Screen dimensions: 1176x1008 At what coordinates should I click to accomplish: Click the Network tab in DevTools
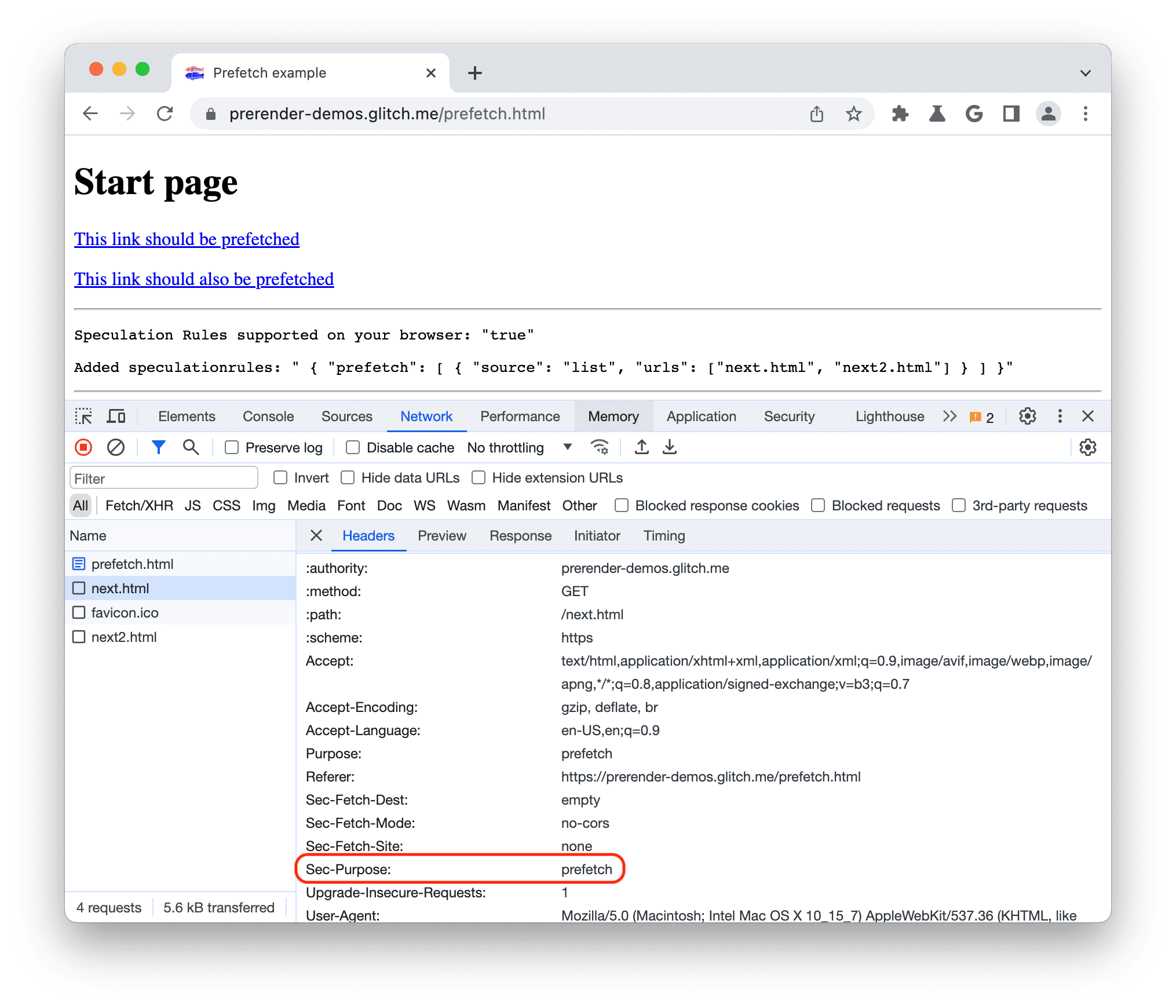tap(426, 417)
